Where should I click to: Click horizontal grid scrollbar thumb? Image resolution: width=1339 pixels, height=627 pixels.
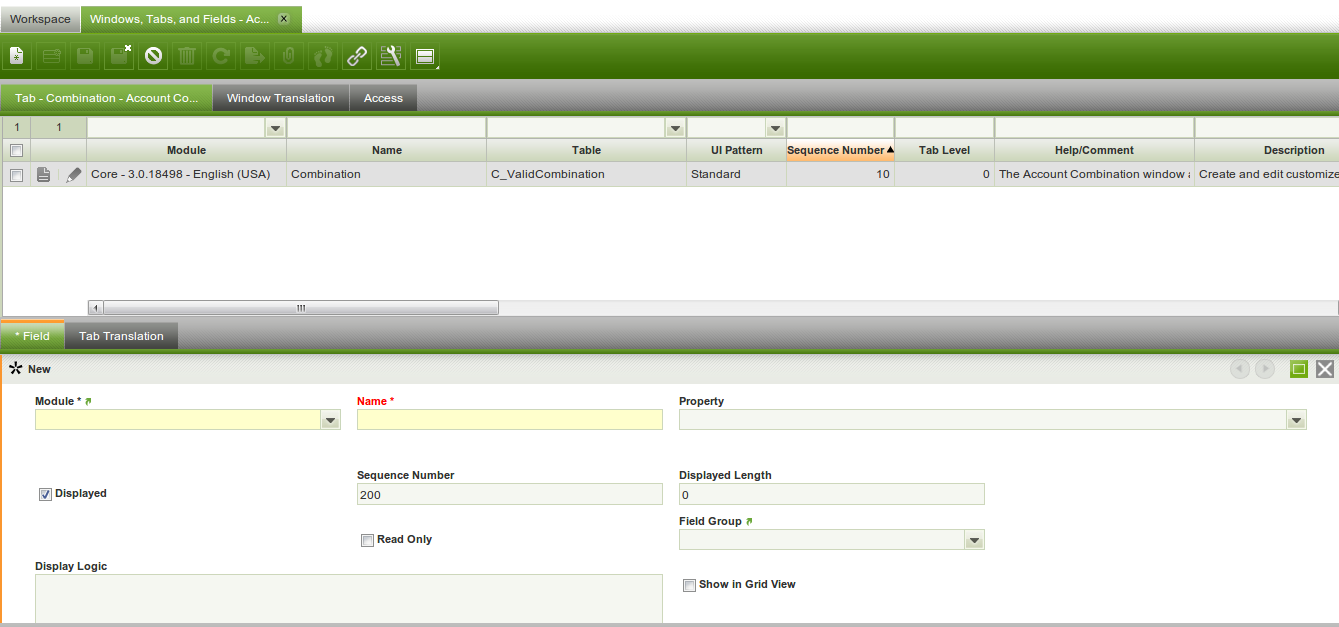point(300,308)
